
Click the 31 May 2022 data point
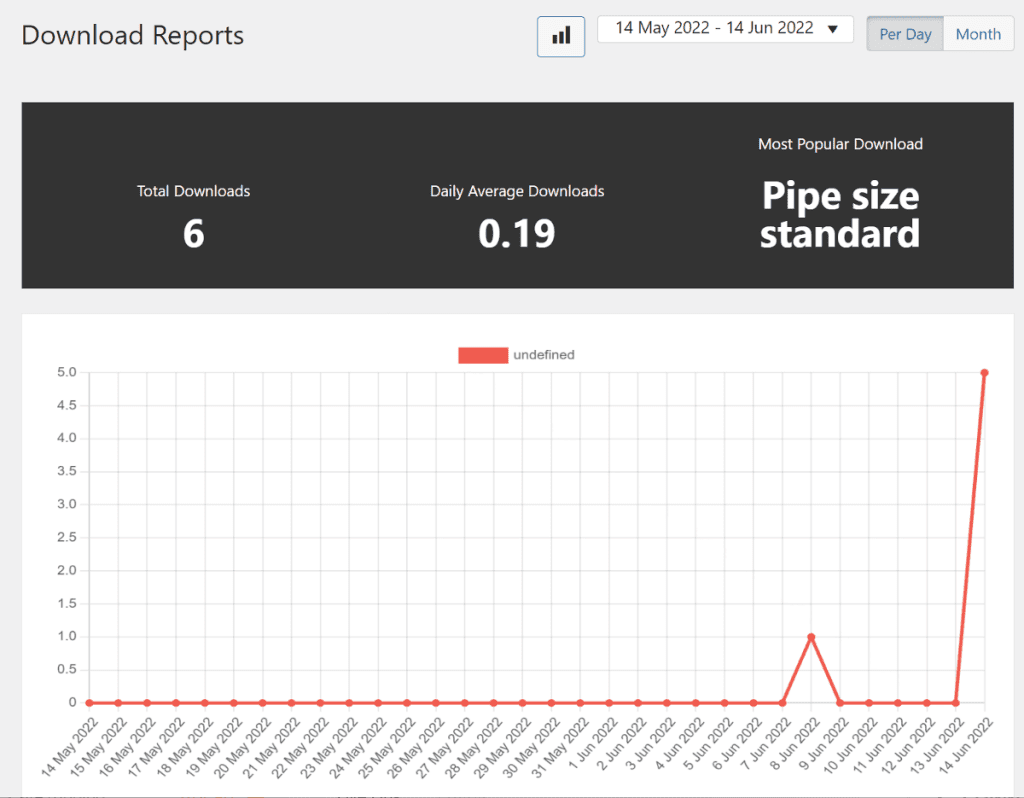580,703
